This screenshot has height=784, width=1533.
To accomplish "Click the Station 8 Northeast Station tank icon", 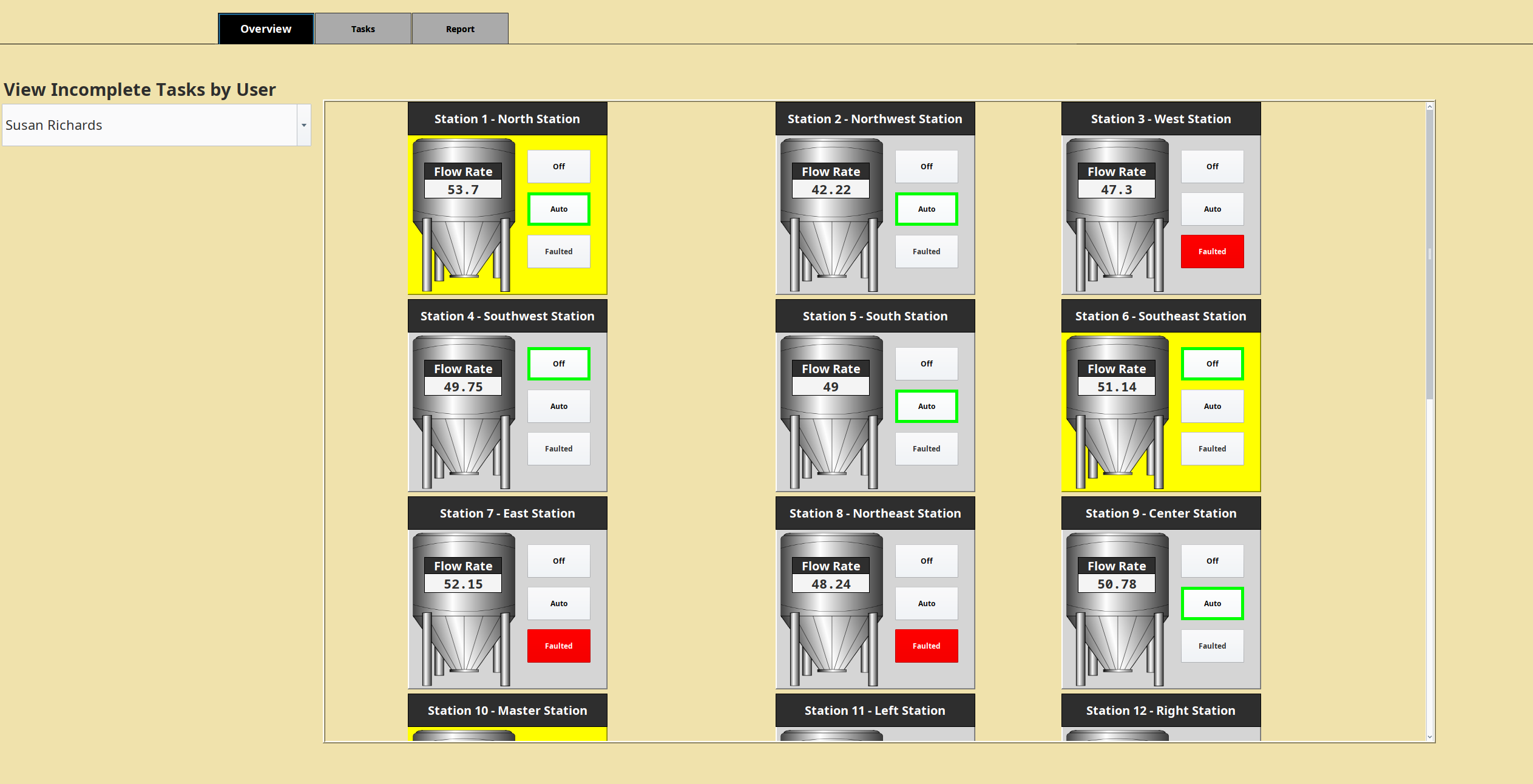I will pyautogui.click(x=831, y=609).
